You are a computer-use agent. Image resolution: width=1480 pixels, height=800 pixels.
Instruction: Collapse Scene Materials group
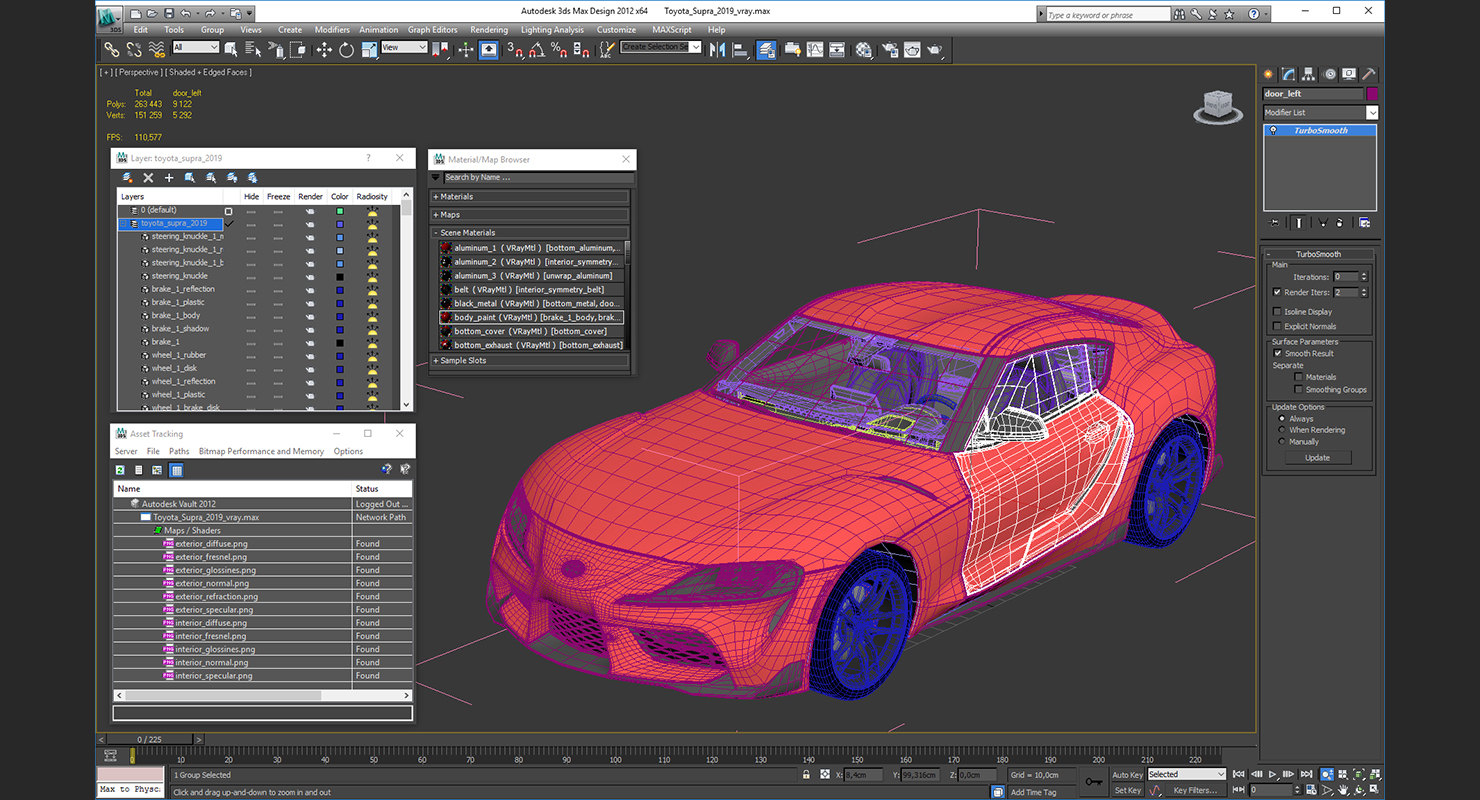(x=531, y=233)
